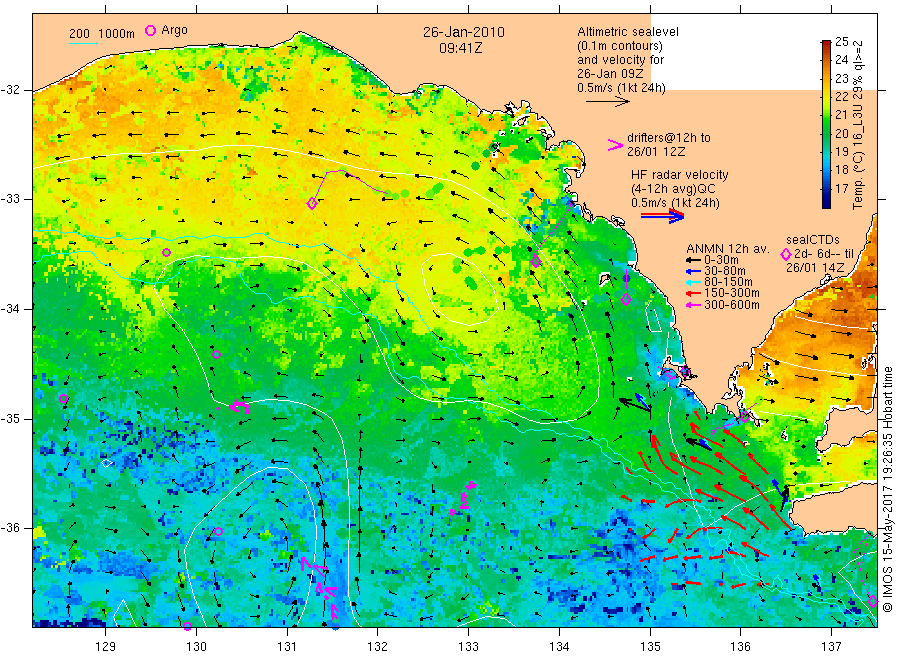The width and height of the screenshot is (900, 660).
Task: Click the seal CTD diamond near 131.3, -33
Action: (312, 203)
